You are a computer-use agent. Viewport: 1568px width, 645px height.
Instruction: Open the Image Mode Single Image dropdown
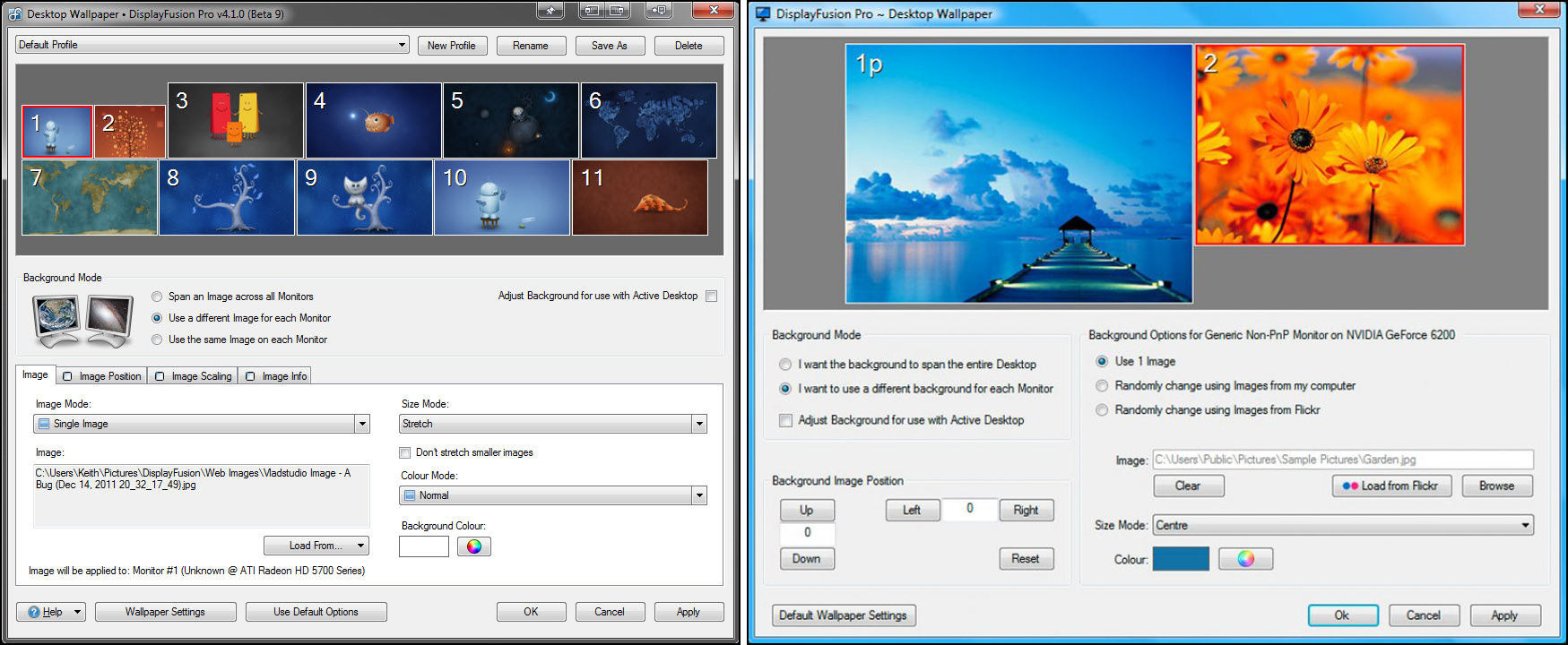click(x=202, y=424)
